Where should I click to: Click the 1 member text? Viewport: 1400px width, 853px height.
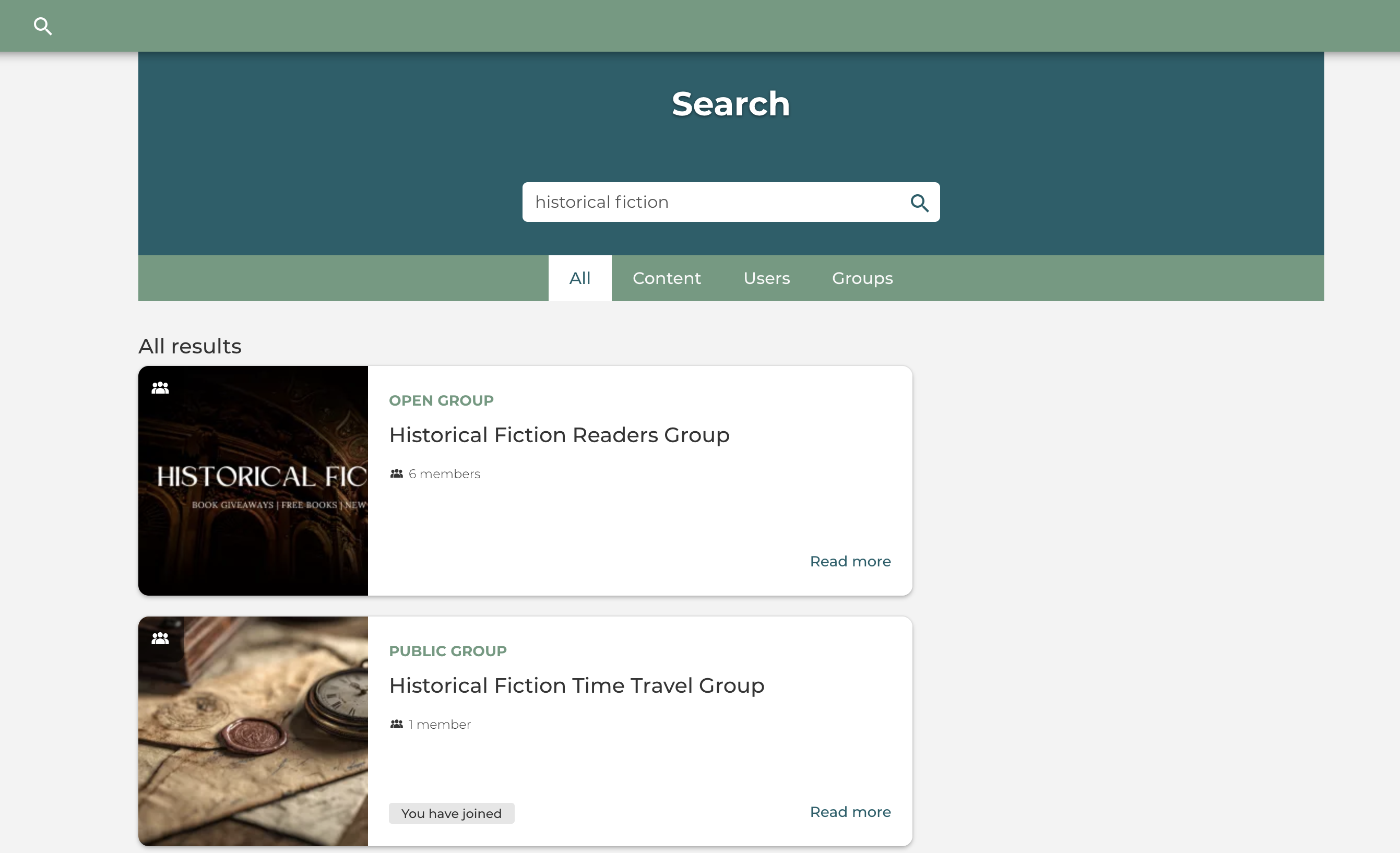(439, 725)
